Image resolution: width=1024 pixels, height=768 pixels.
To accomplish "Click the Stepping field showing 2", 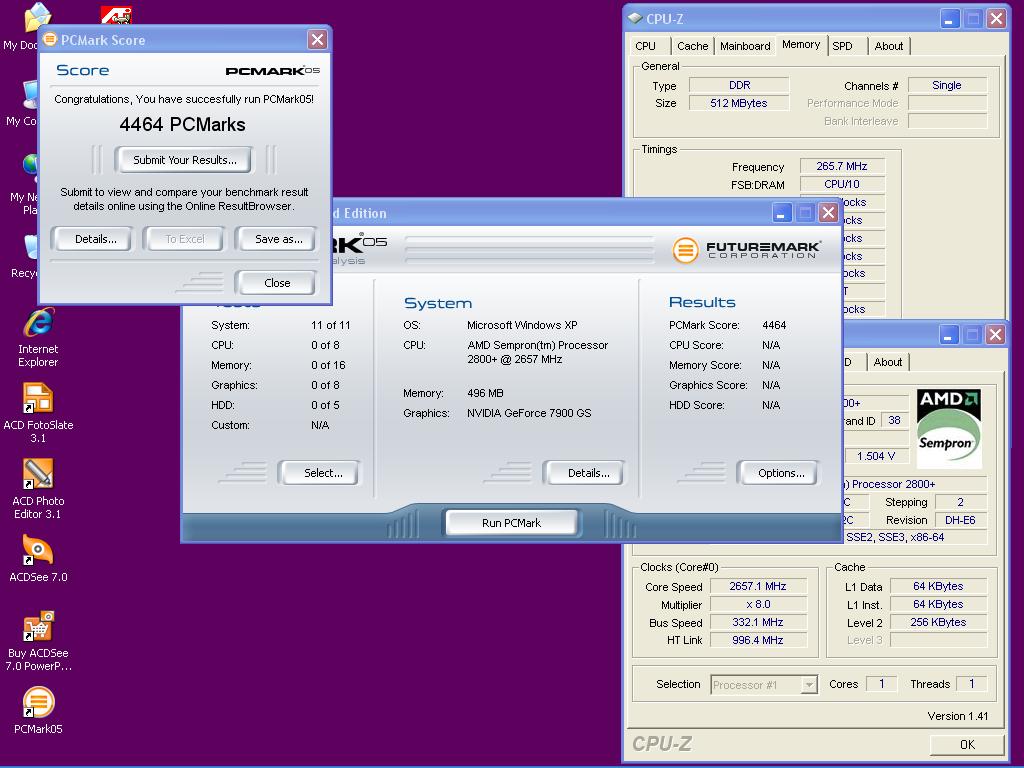I will pos(961,502).
